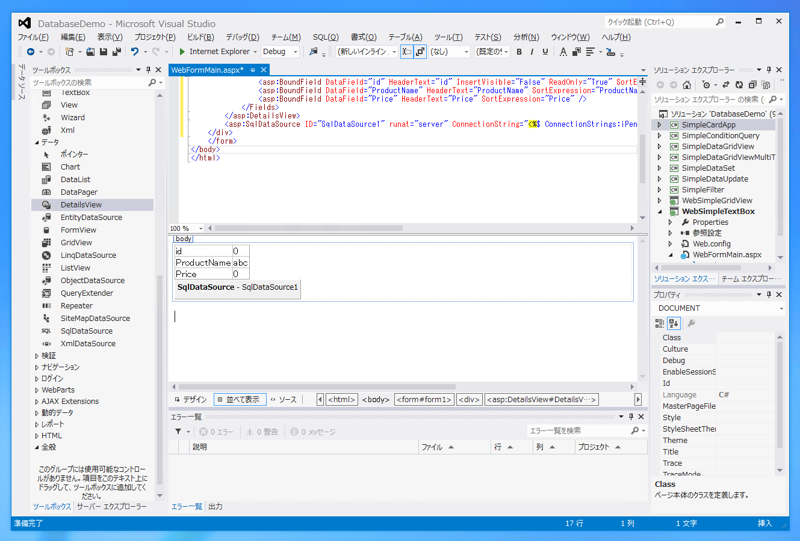Click the toolbox search input field
The image size is (800, 541).
89,83
